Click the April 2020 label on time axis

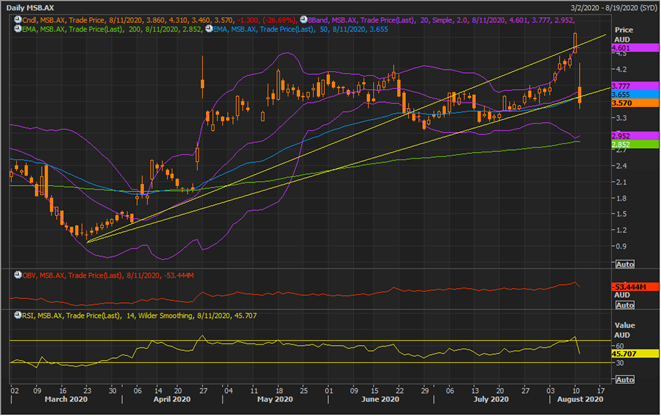pyautogui.click(x=172, y=399)
